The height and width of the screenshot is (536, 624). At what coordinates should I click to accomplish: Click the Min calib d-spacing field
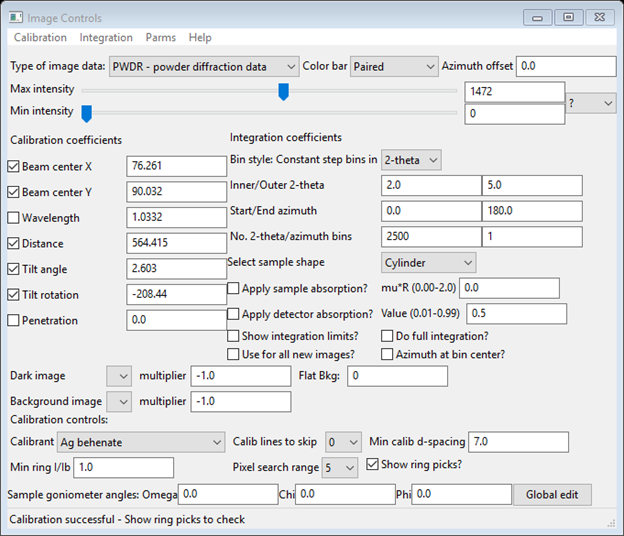coord(519,442)
